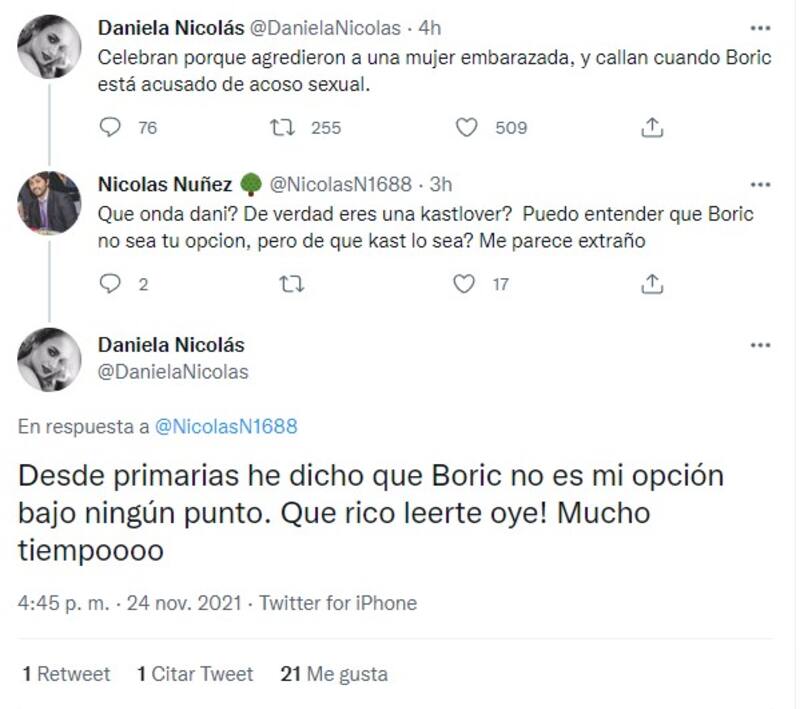Click Nicolas Nuñez's profile picture
800x709 pixels.
coord(49,202)
